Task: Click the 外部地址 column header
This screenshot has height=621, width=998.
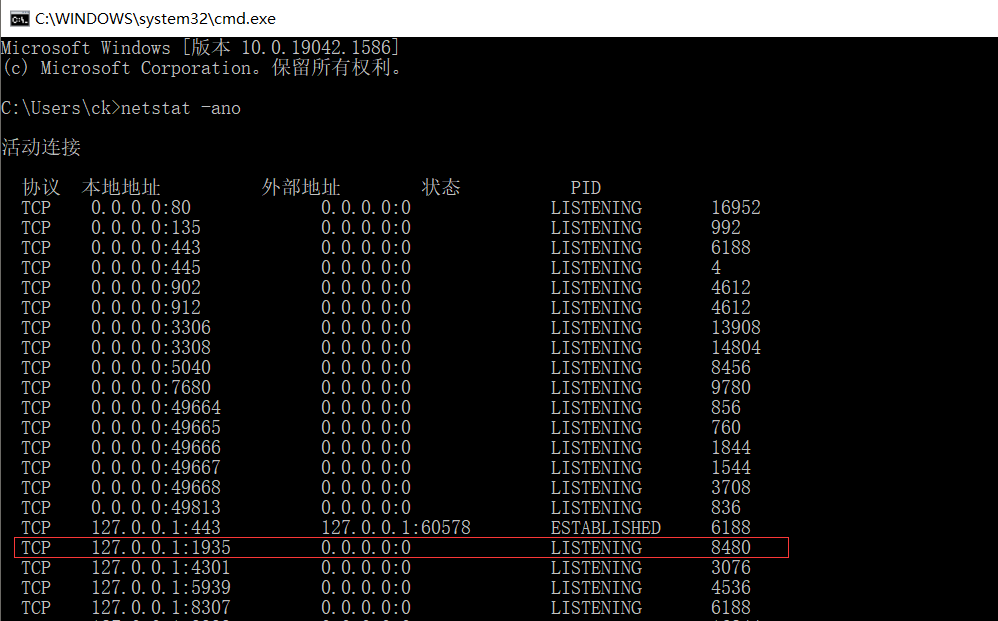Action: point(301,188)
